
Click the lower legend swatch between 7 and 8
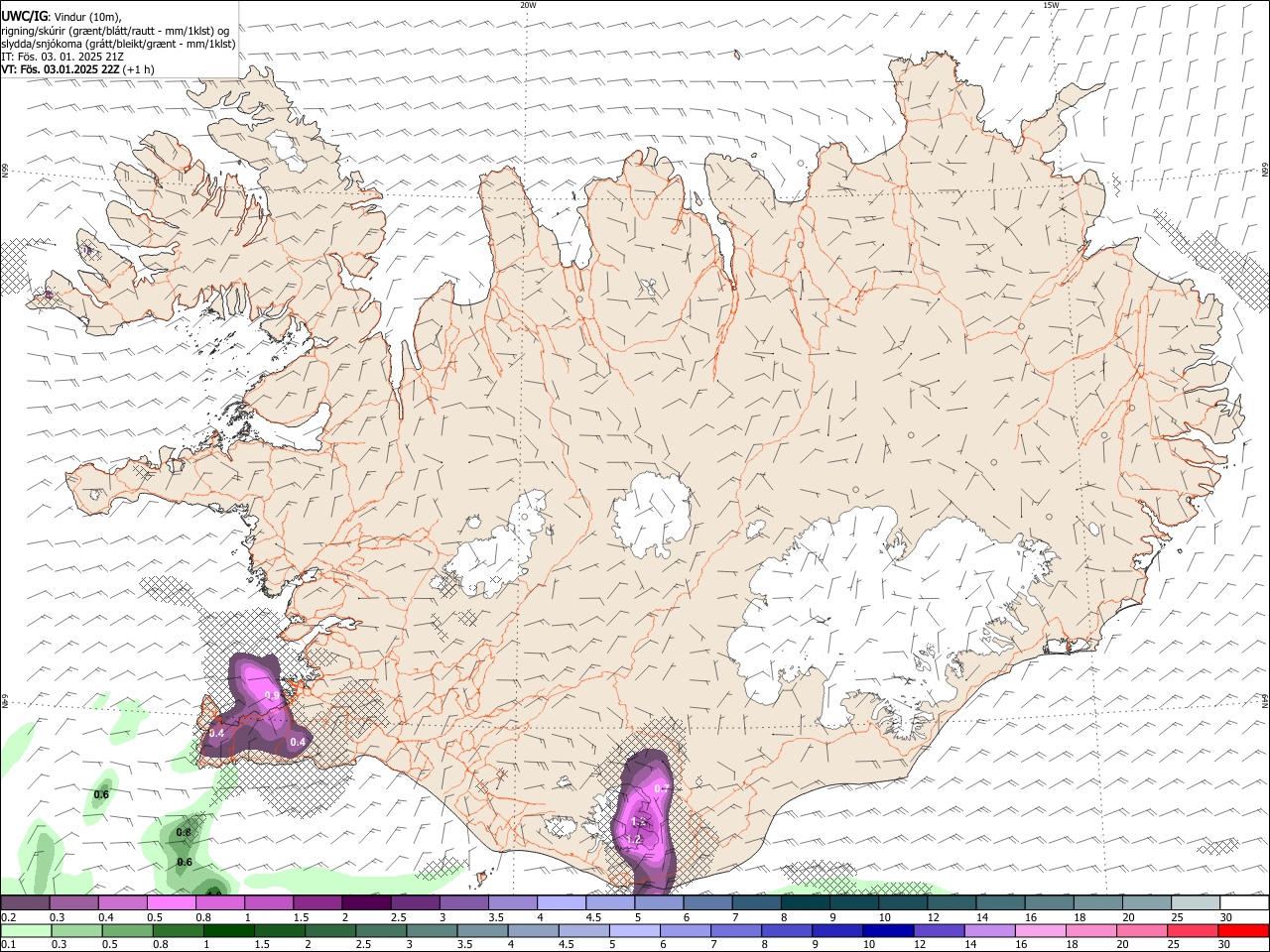pyautogui.click(x=737, y=930)
